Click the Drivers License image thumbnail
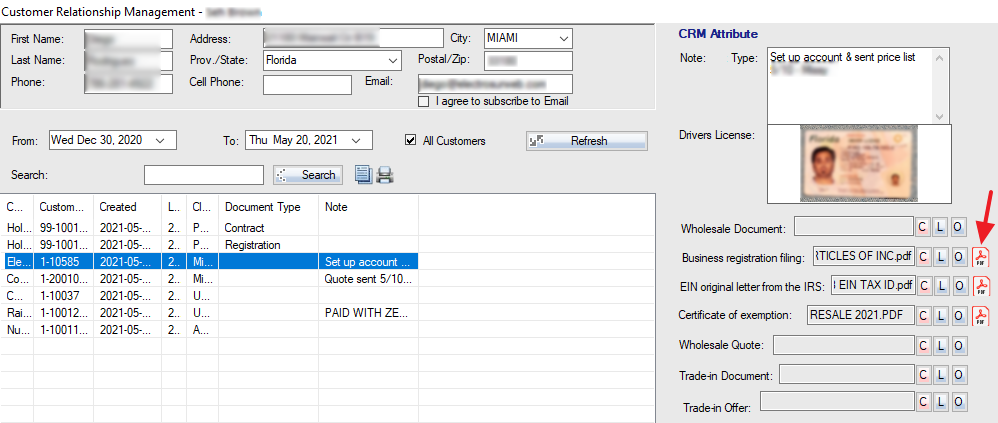998x423 pixels. click(x=859, y=164)
